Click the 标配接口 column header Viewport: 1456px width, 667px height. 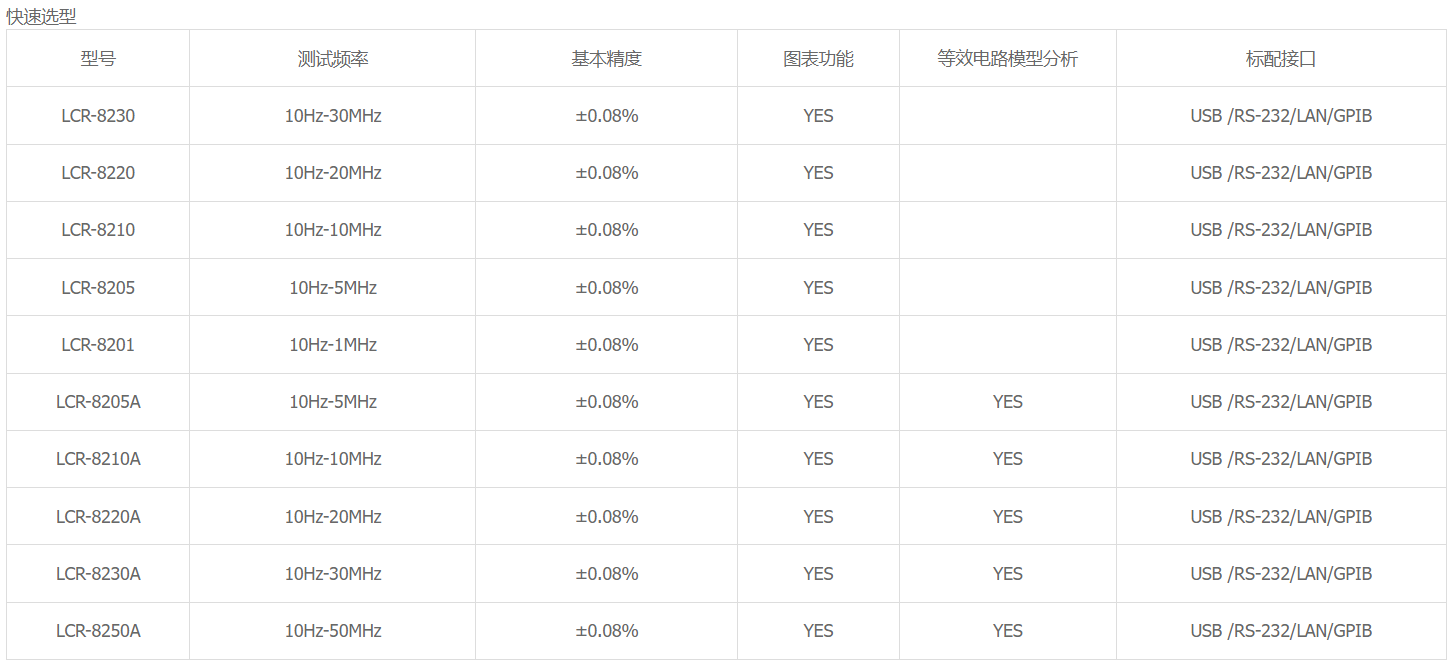(1281, 59)
